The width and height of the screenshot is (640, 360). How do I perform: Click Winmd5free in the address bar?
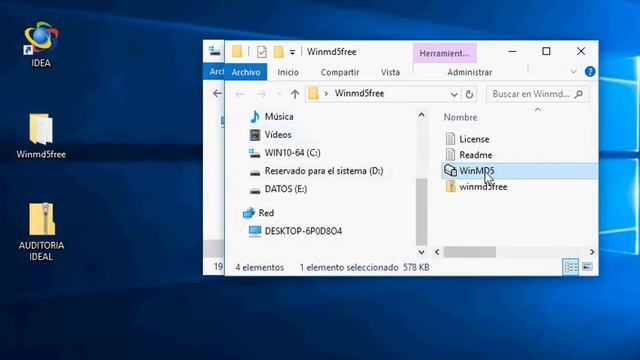click(360, 93)
